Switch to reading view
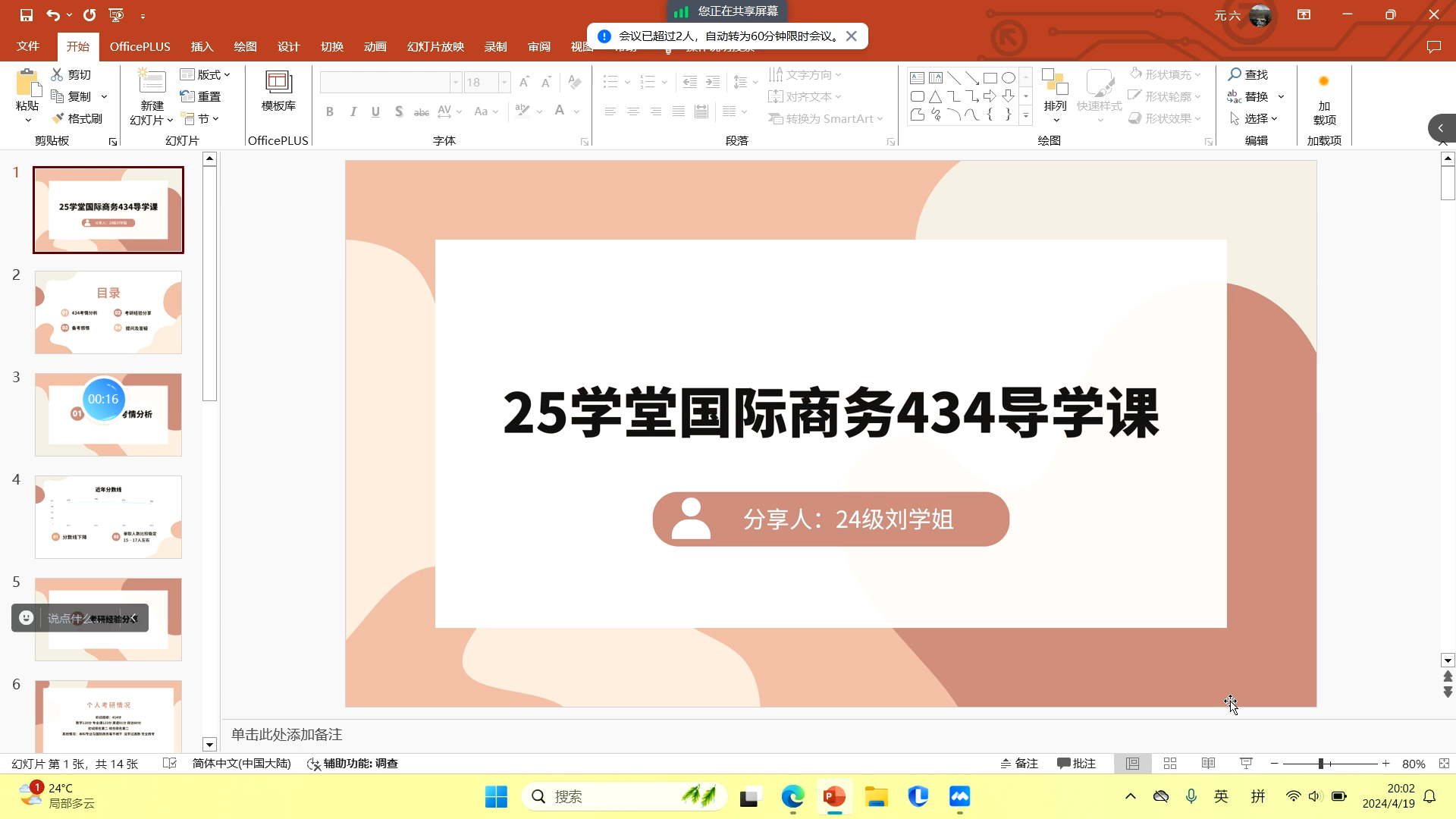 click(x=1208, y=764)
